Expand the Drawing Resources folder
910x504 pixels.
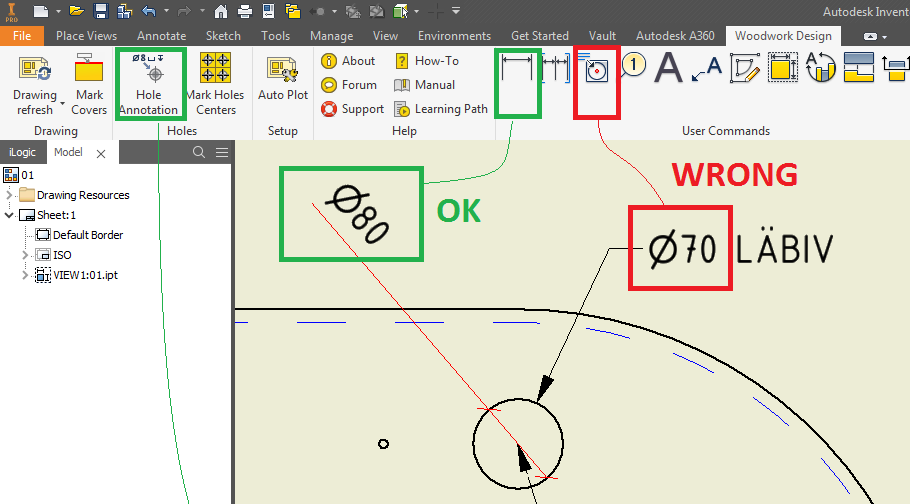click(9, 195)
